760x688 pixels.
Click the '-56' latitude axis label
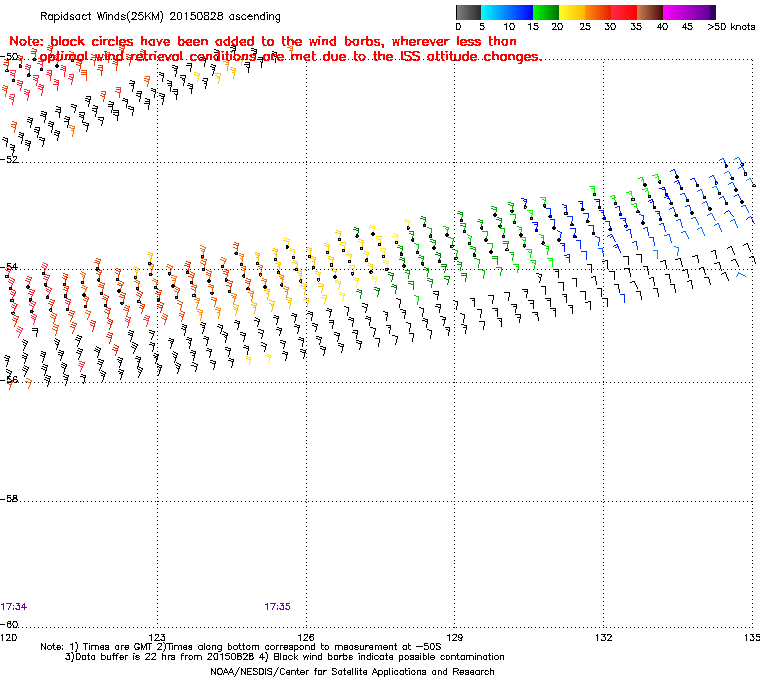click(x=9, y=380)
